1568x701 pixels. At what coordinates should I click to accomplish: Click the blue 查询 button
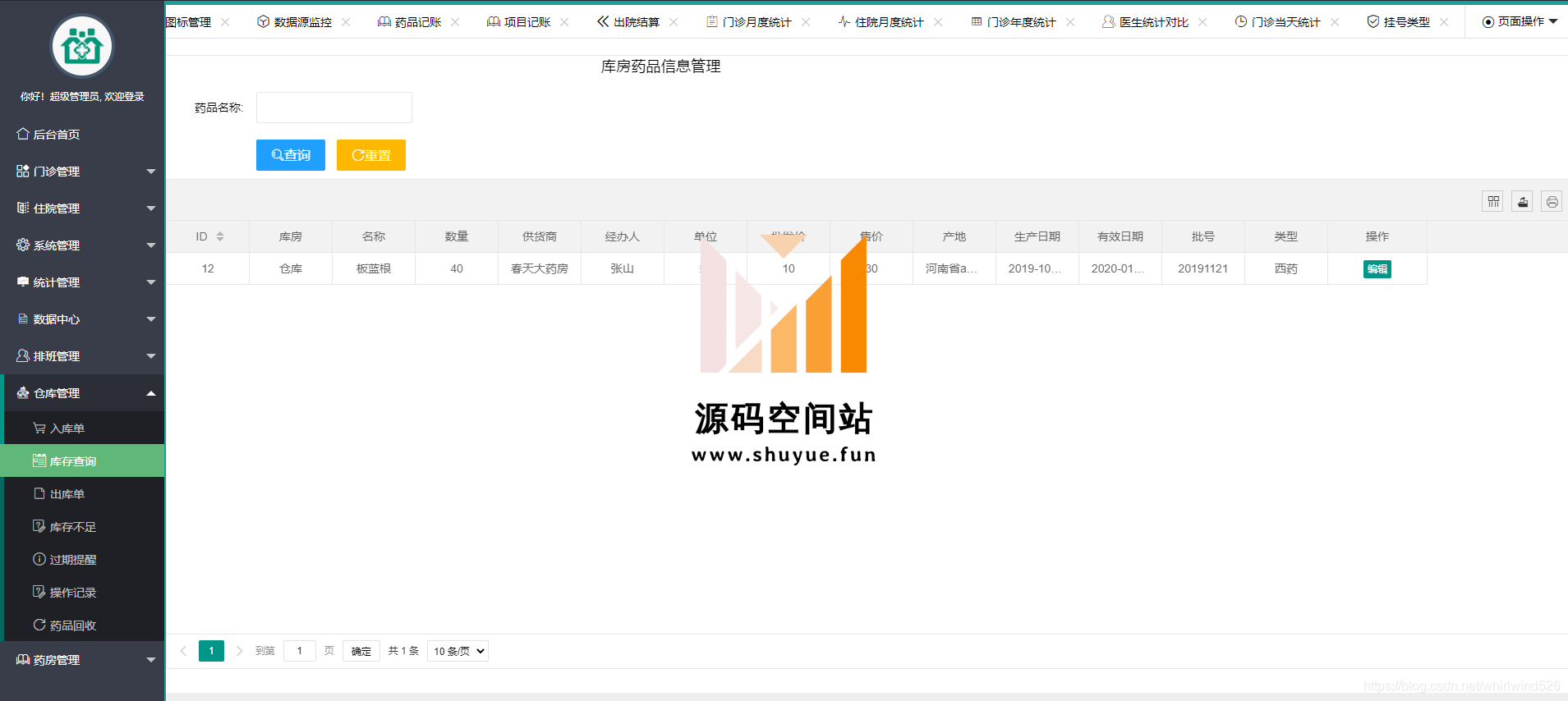point(291,155)
